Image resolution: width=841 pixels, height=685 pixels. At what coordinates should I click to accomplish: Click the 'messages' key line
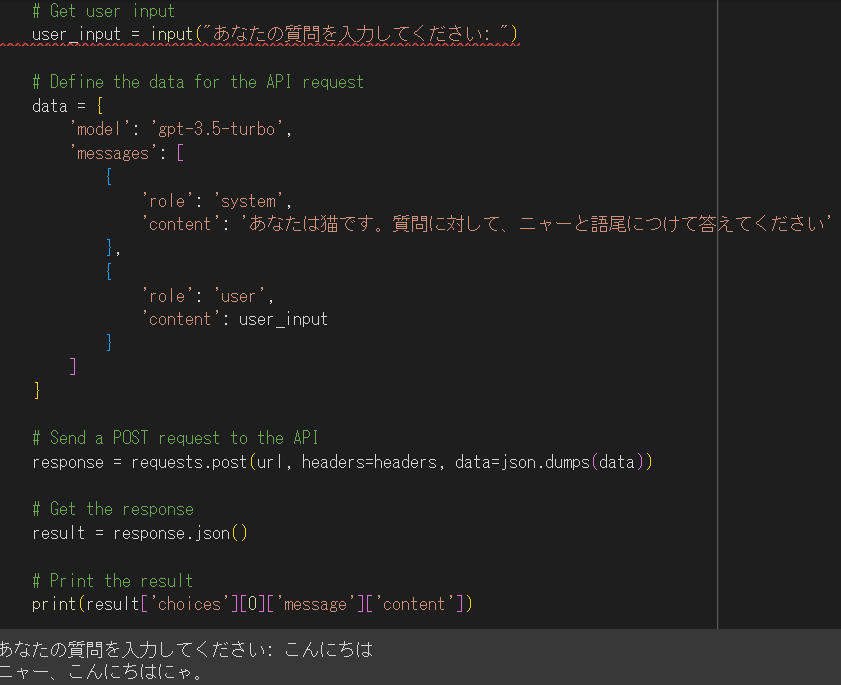(x=127, y=153)
